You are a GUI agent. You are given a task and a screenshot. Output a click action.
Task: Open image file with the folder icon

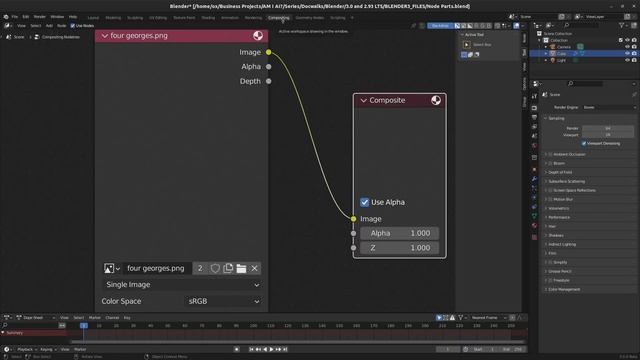coord(241,268)
